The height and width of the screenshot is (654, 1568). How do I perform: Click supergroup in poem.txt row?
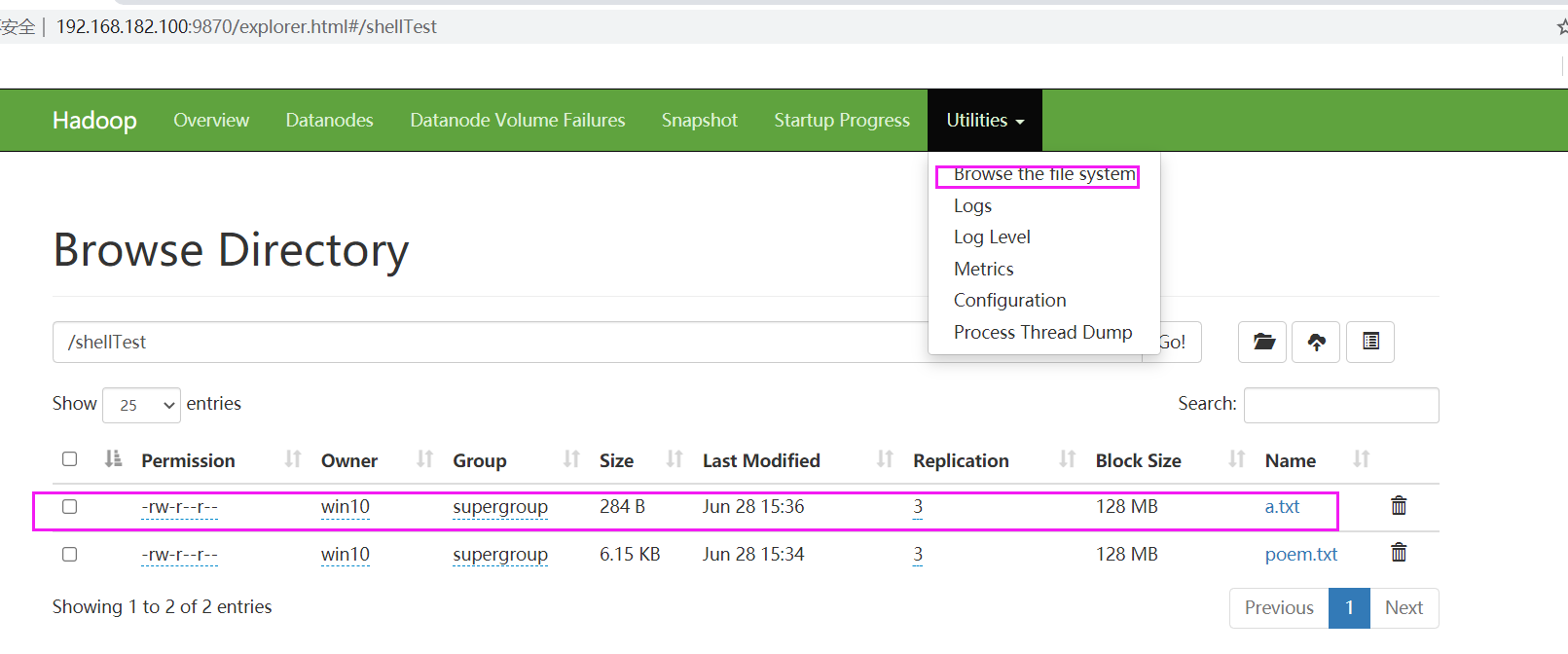pos(500,555)
